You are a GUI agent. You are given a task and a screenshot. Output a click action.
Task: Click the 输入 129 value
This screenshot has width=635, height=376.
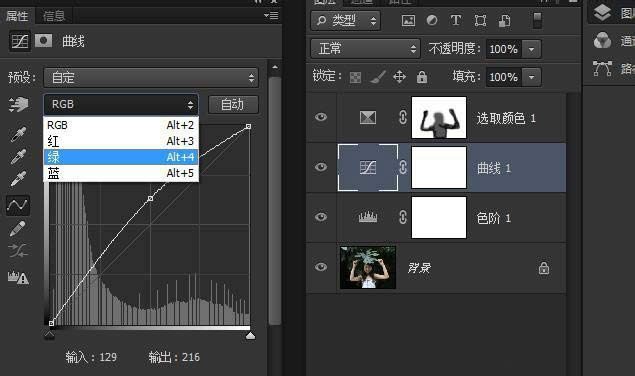(x=108, y=357)
